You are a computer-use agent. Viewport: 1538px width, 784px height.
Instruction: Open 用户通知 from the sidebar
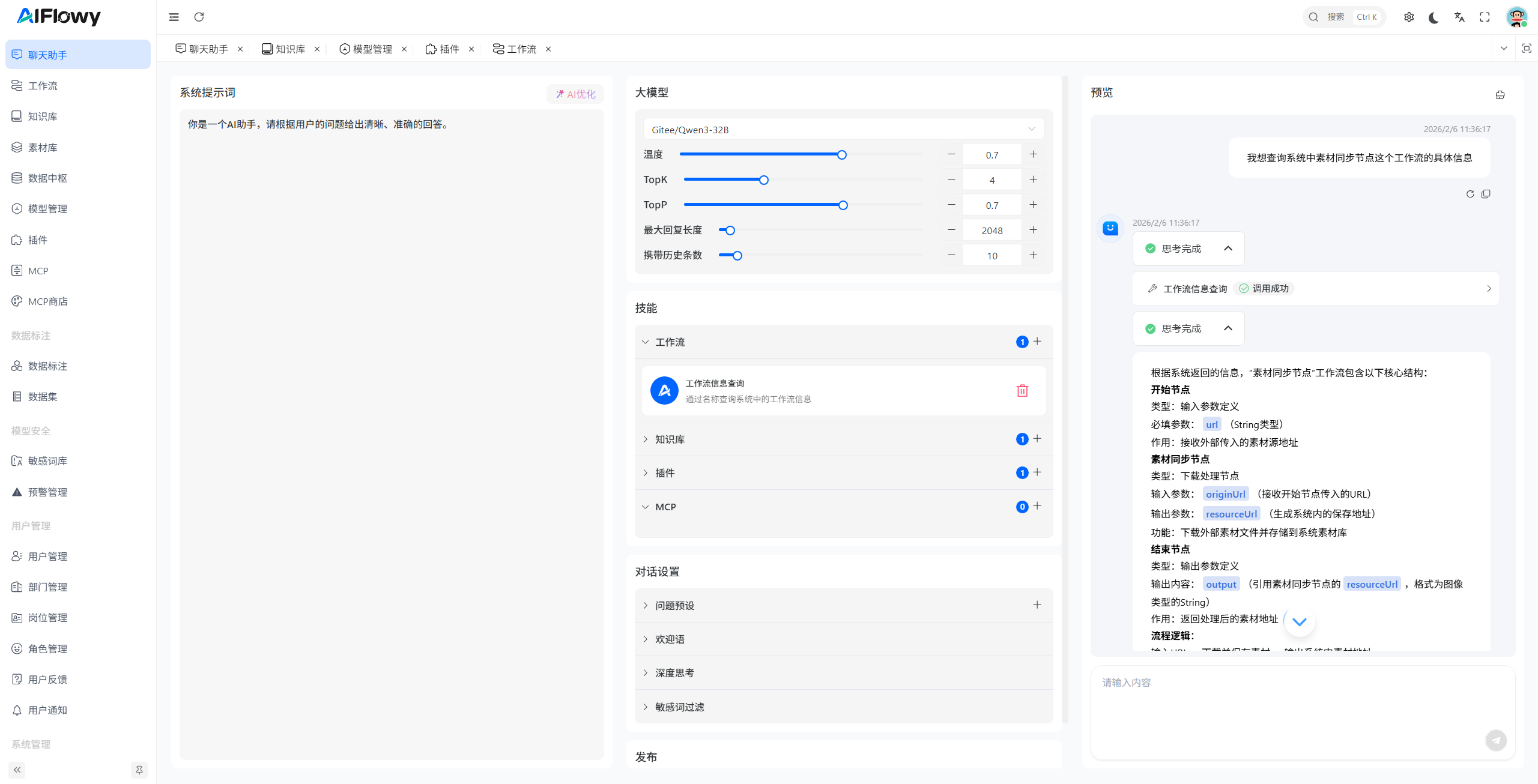47,710
